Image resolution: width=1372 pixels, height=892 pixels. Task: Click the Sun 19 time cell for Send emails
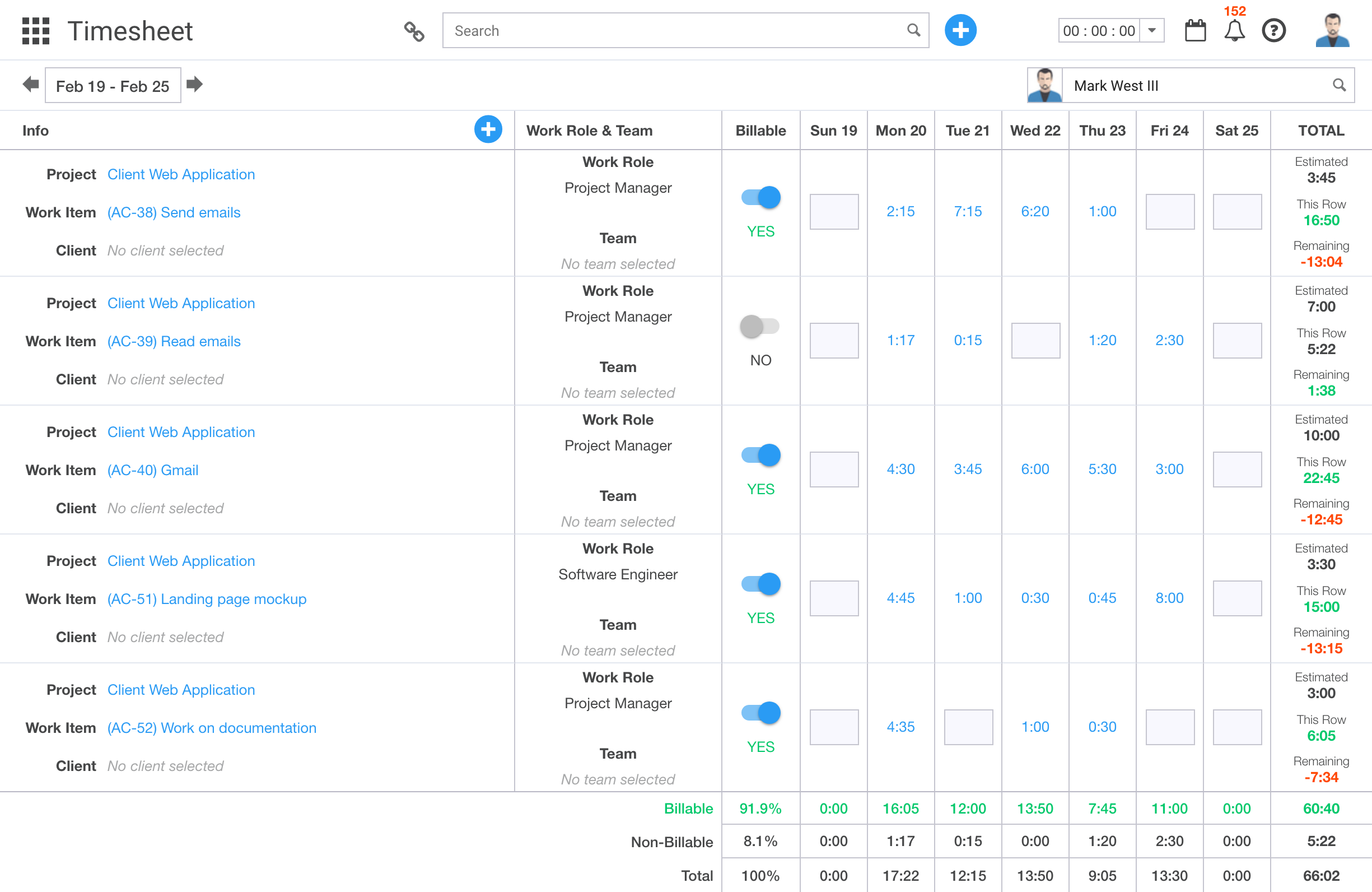point(834,212)
